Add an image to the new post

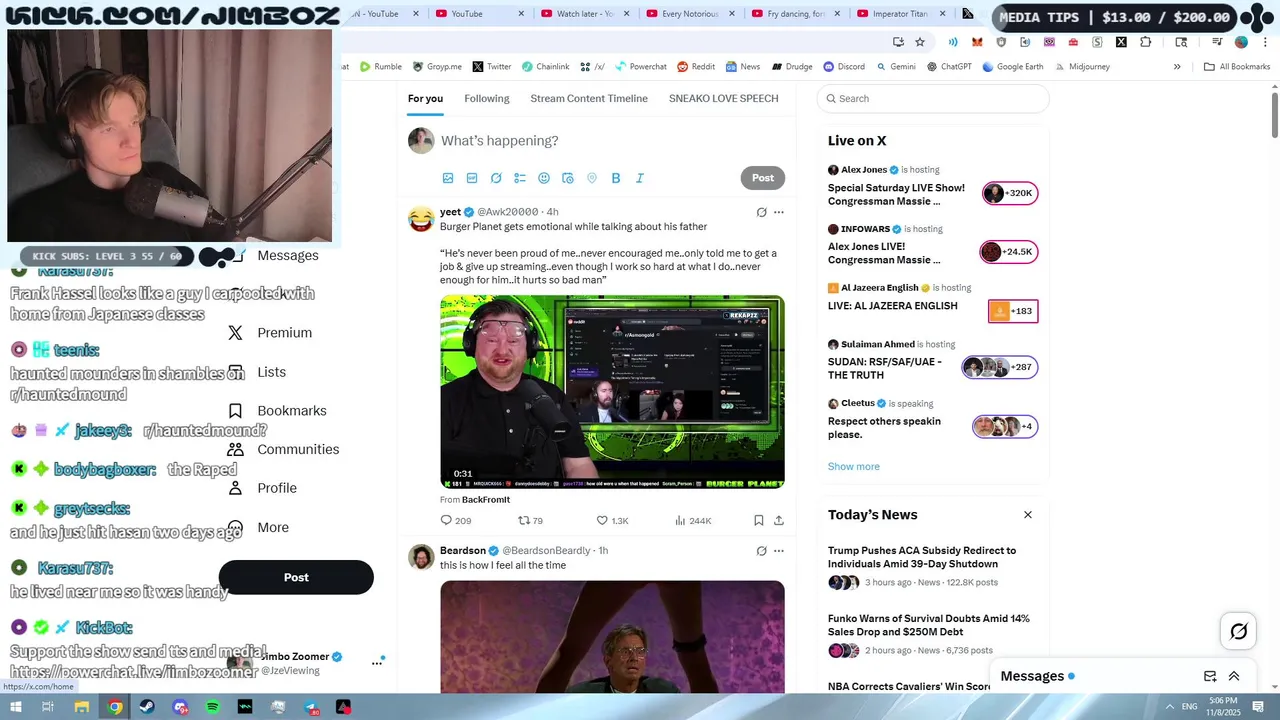click(x=448, y=178)
